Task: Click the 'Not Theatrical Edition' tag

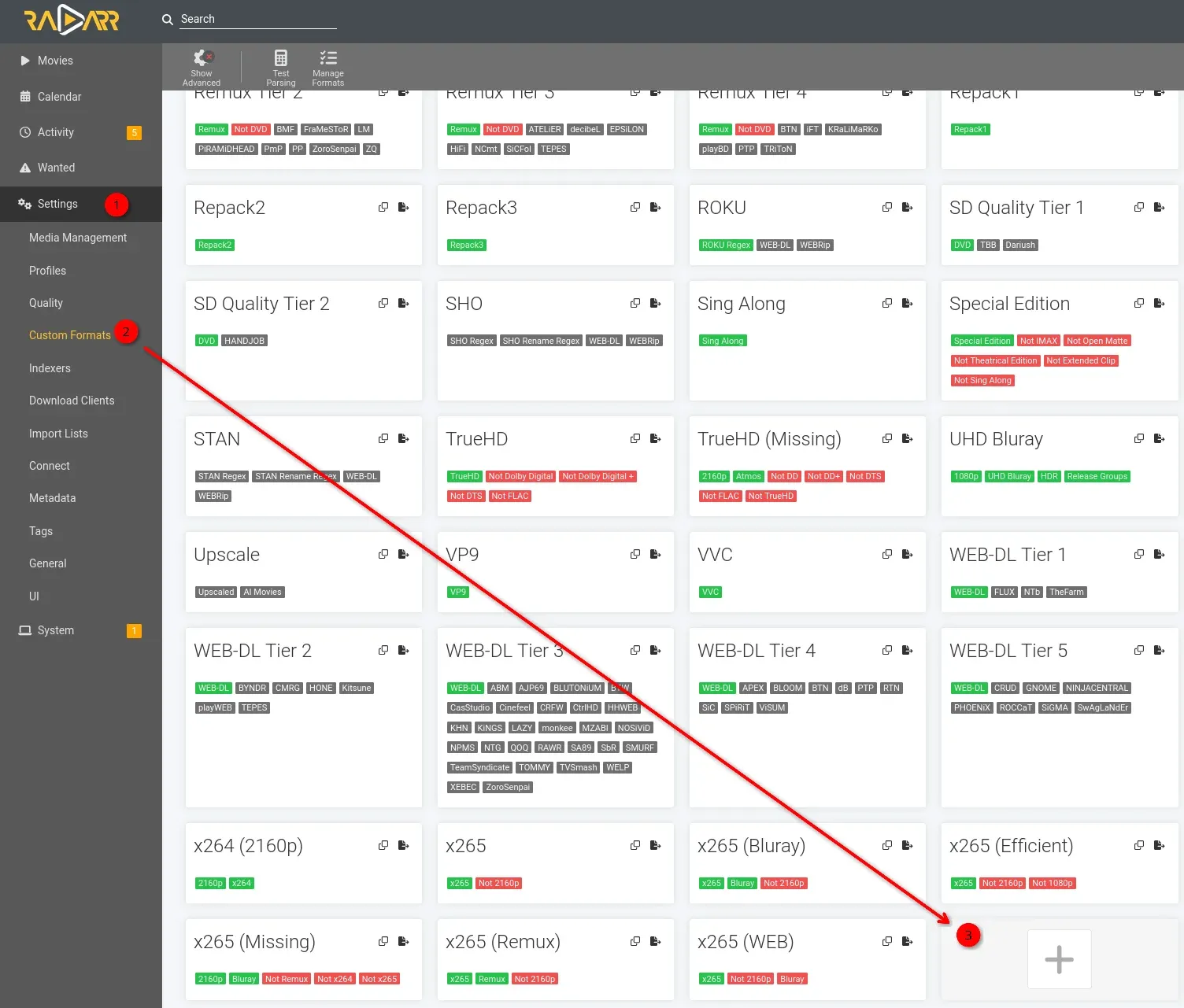Action: [995, 360]
